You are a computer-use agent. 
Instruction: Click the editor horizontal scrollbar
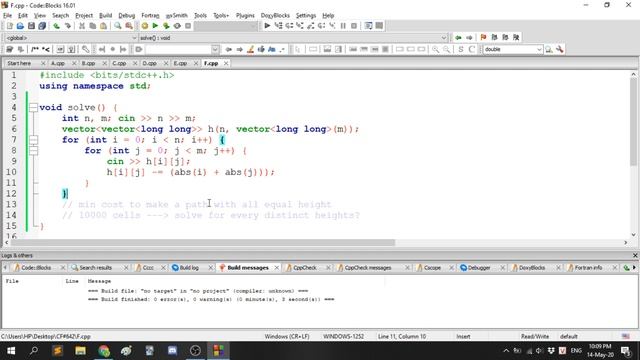point(203,242)
